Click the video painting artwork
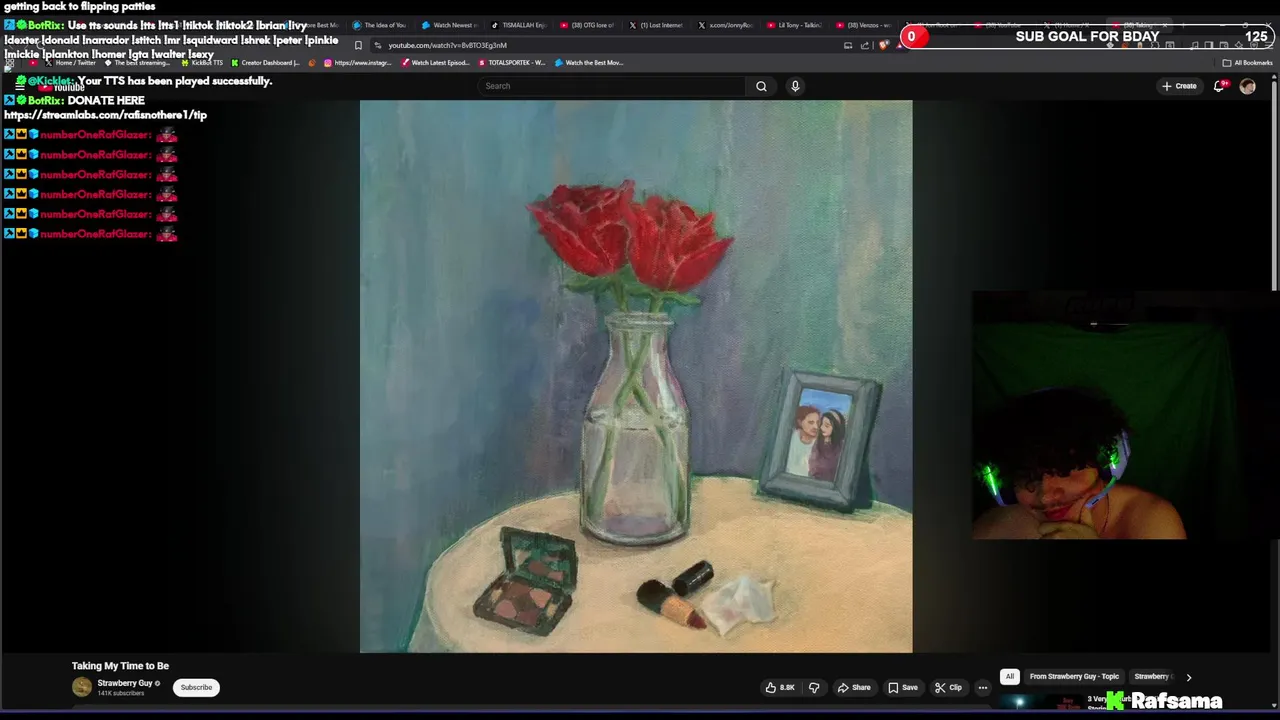This screenshot has height=720, width=1280. pos(636,376)
